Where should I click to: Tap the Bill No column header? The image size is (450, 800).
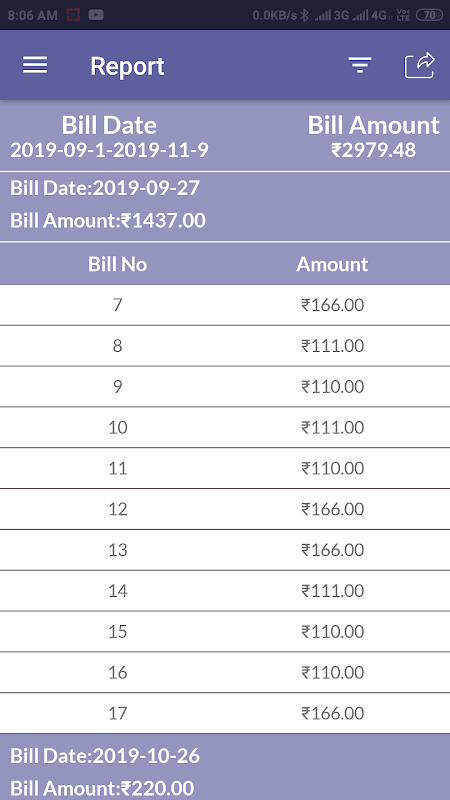point(117,264)
